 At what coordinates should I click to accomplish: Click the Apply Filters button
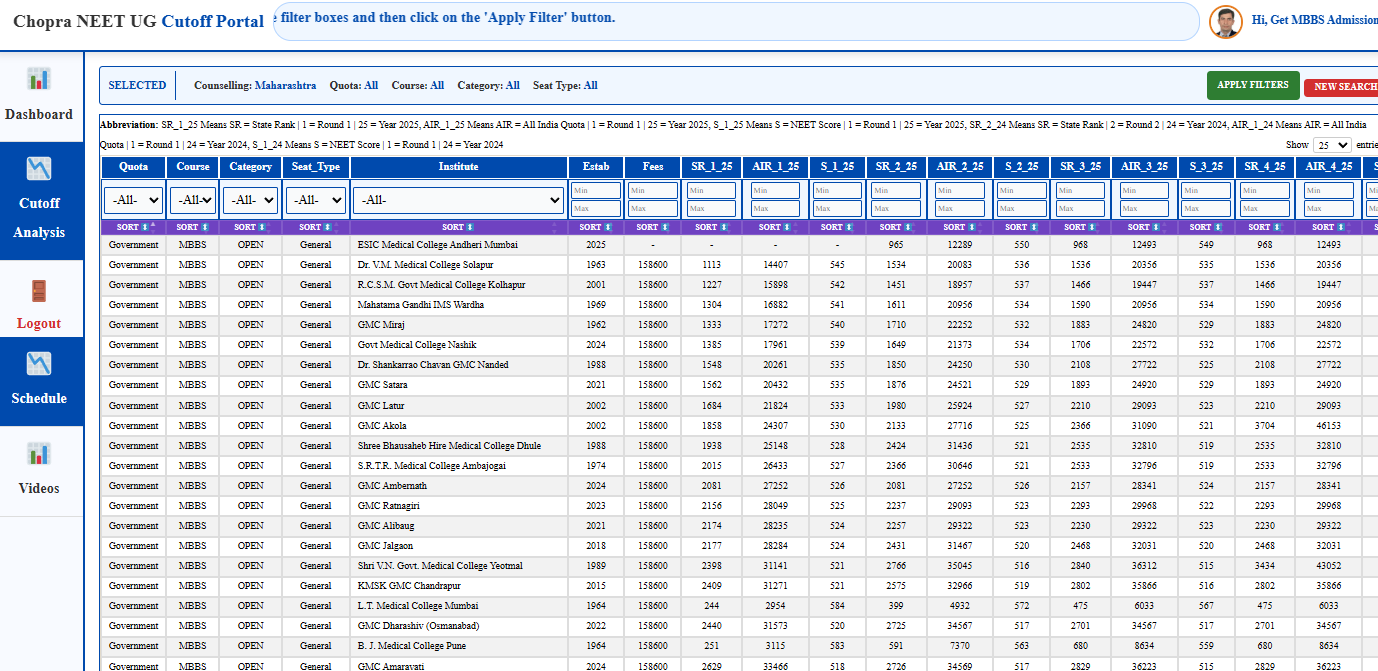pos(1252,86)
